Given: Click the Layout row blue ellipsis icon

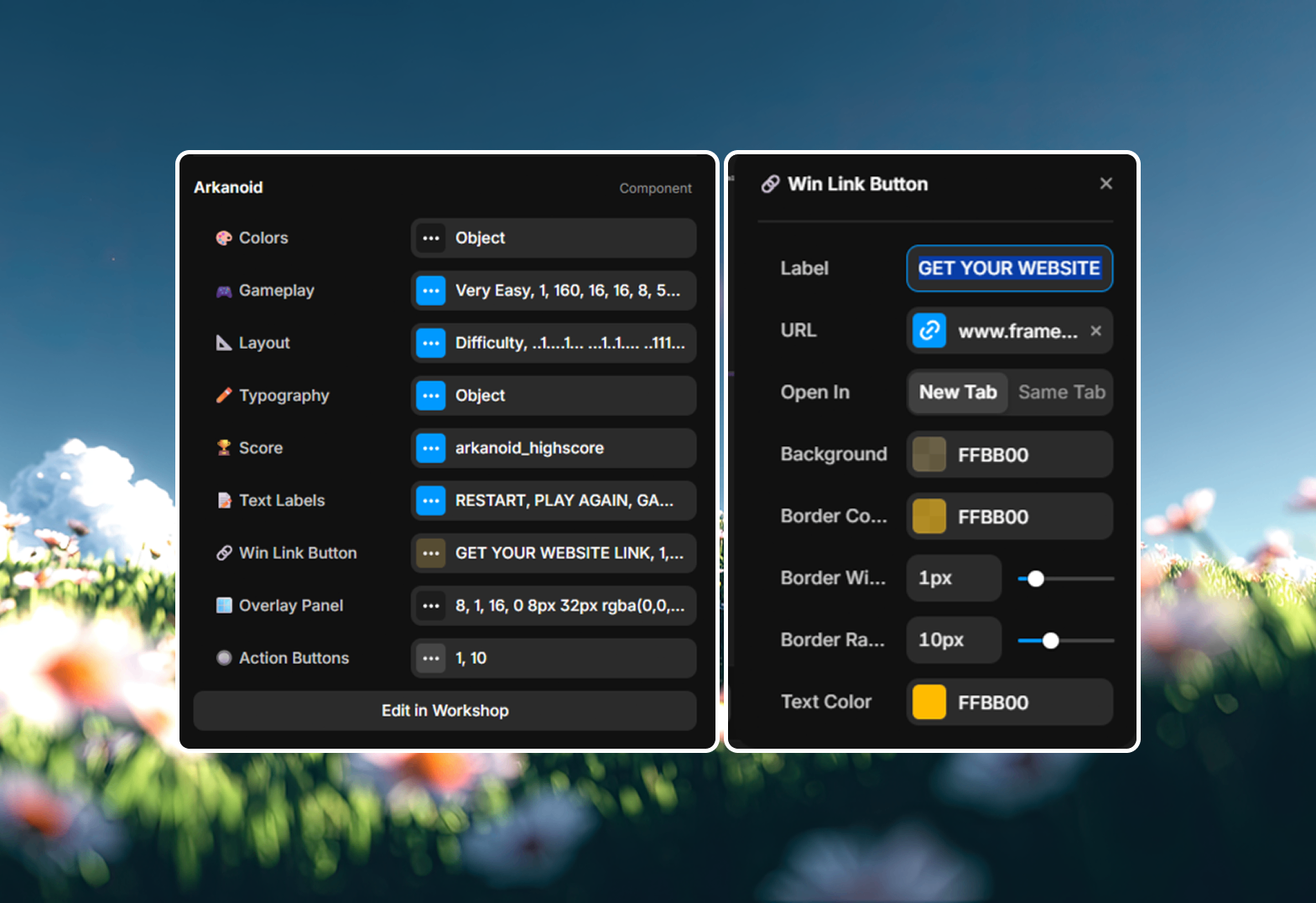Looking at the screenshot, I should tap(431, 343).
